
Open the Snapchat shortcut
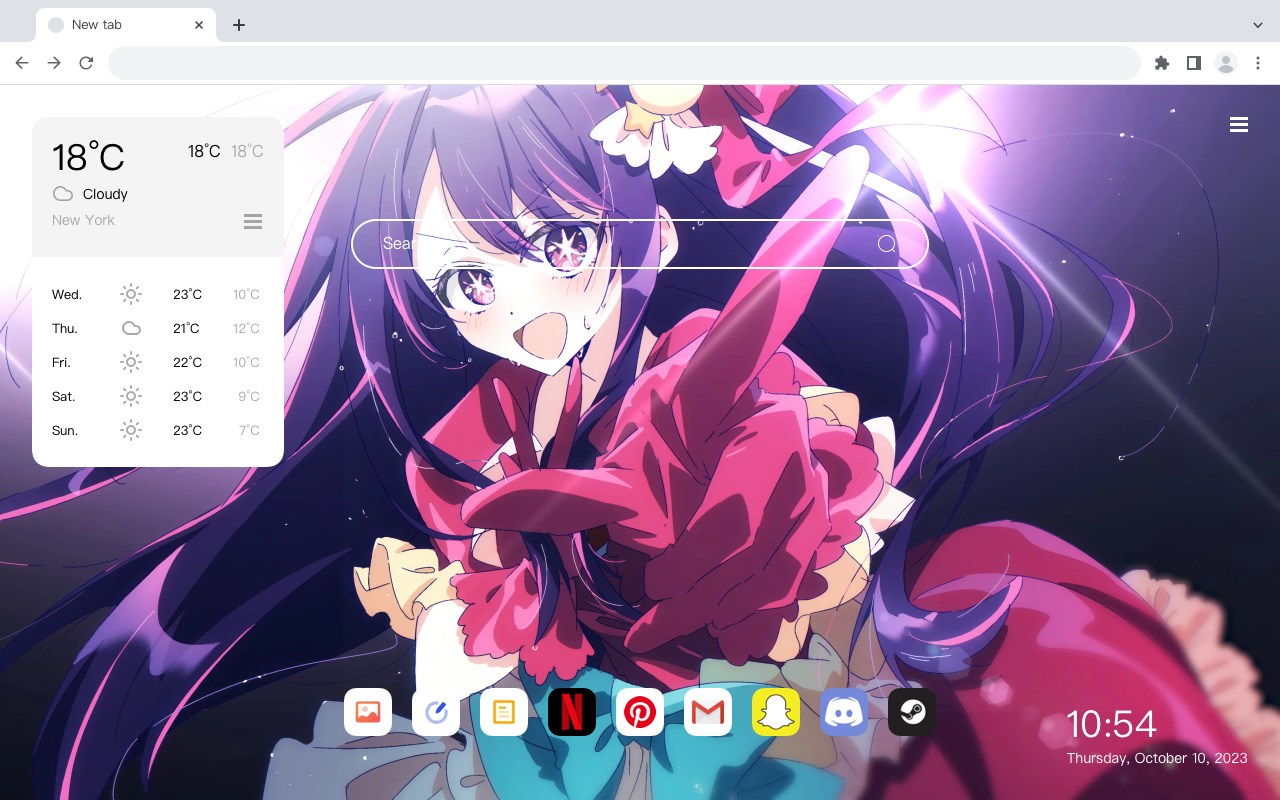click(776, 712)
